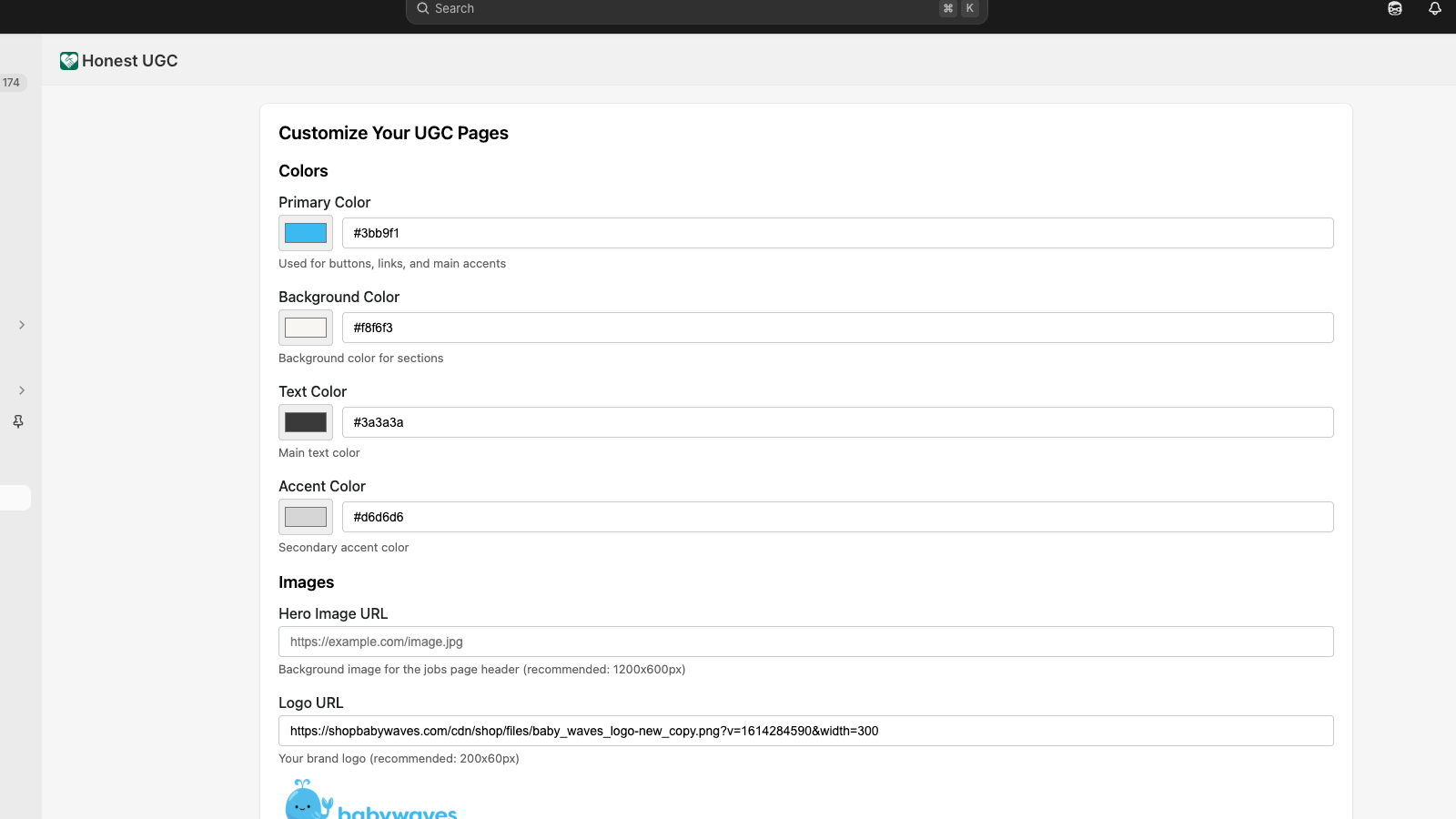
Task: Click the babywaves logo preview image
Action: pos(371,801)
